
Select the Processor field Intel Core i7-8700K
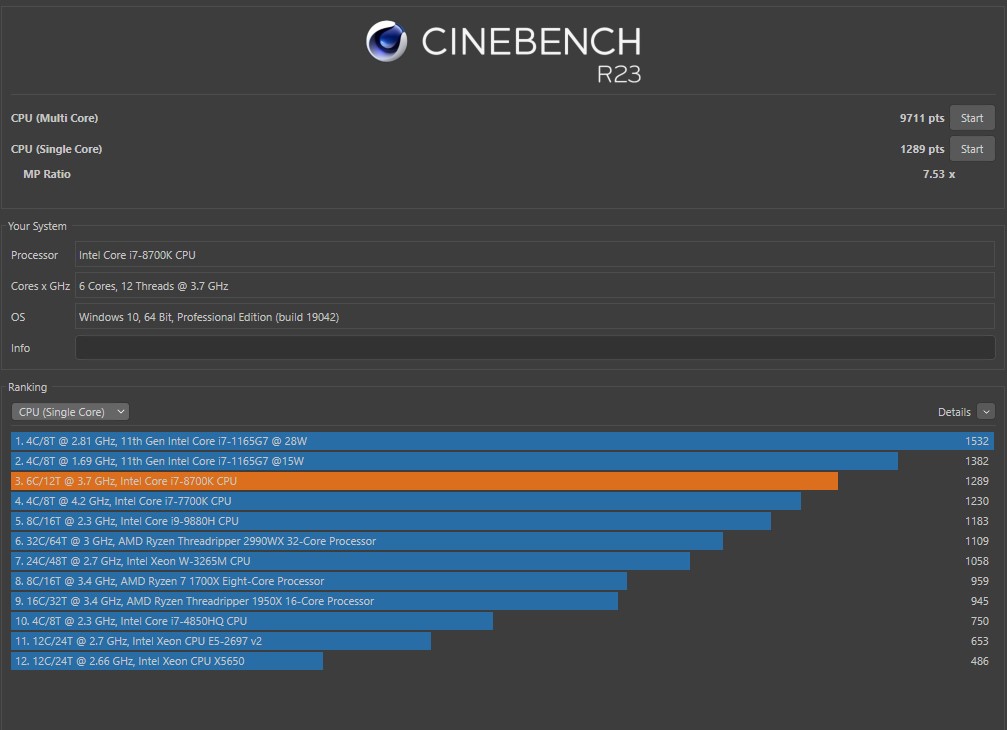click(x=535, y=255)
